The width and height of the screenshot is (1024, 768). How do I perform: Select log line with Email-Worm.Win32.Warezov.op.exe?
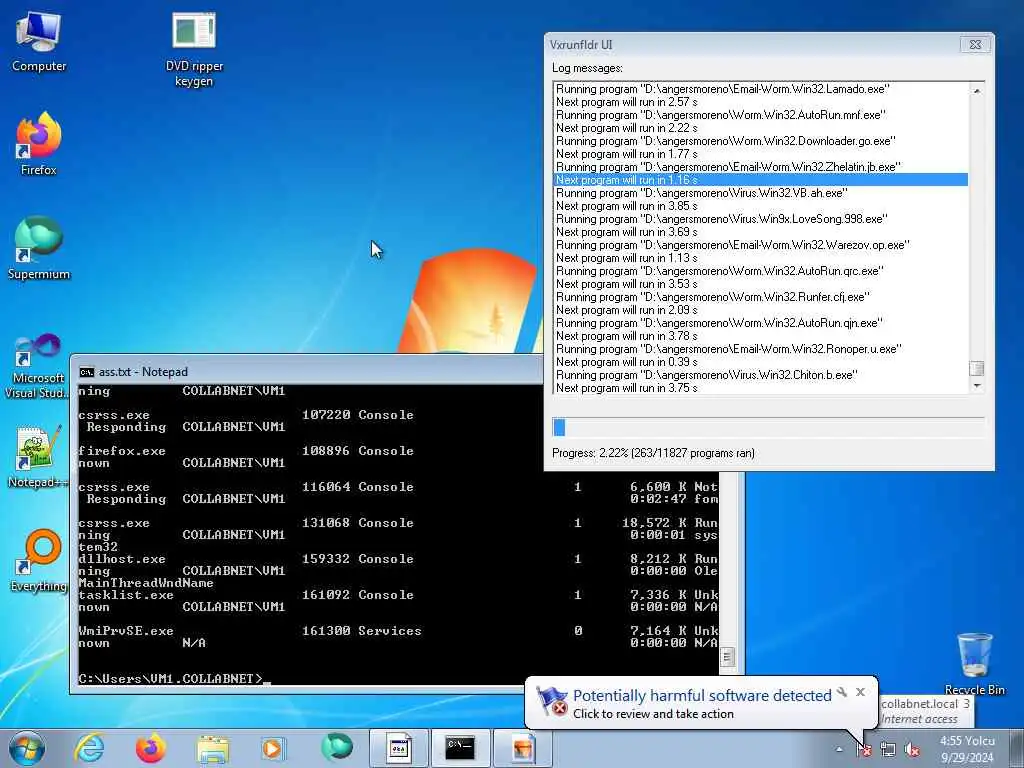click(x=760, y=245)
